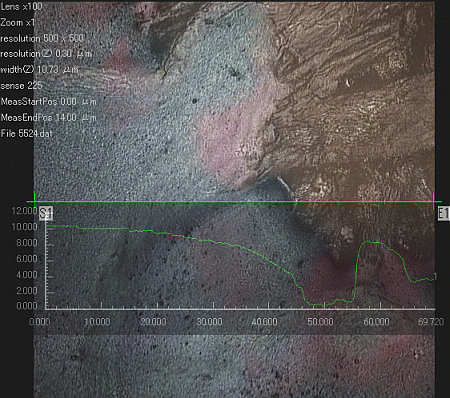This screenshot has width=450, height=398.
Task: Click the 30.000 x-axis tick label
Action: [x=210, y=322]
